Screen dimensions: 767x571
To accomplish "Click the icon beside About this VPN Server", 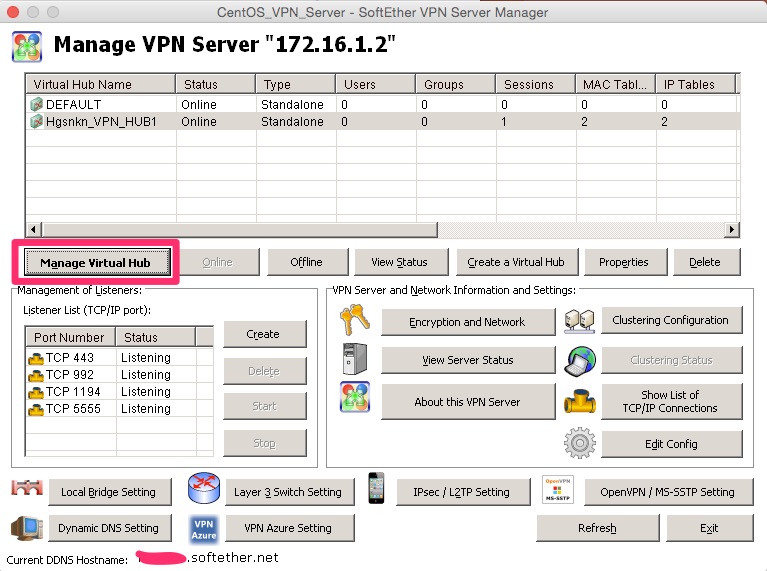I will 355,397.
